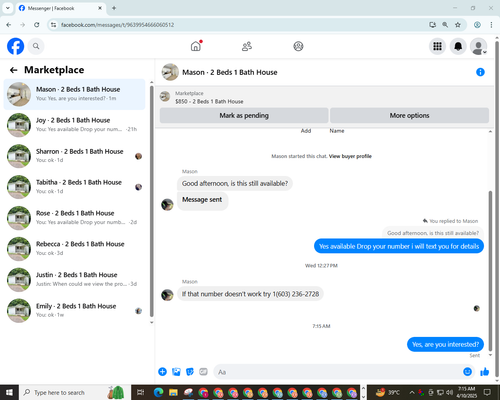
Task: Select the 'Yes, are you interested?' message bubble
Action: tap(445, 344)
